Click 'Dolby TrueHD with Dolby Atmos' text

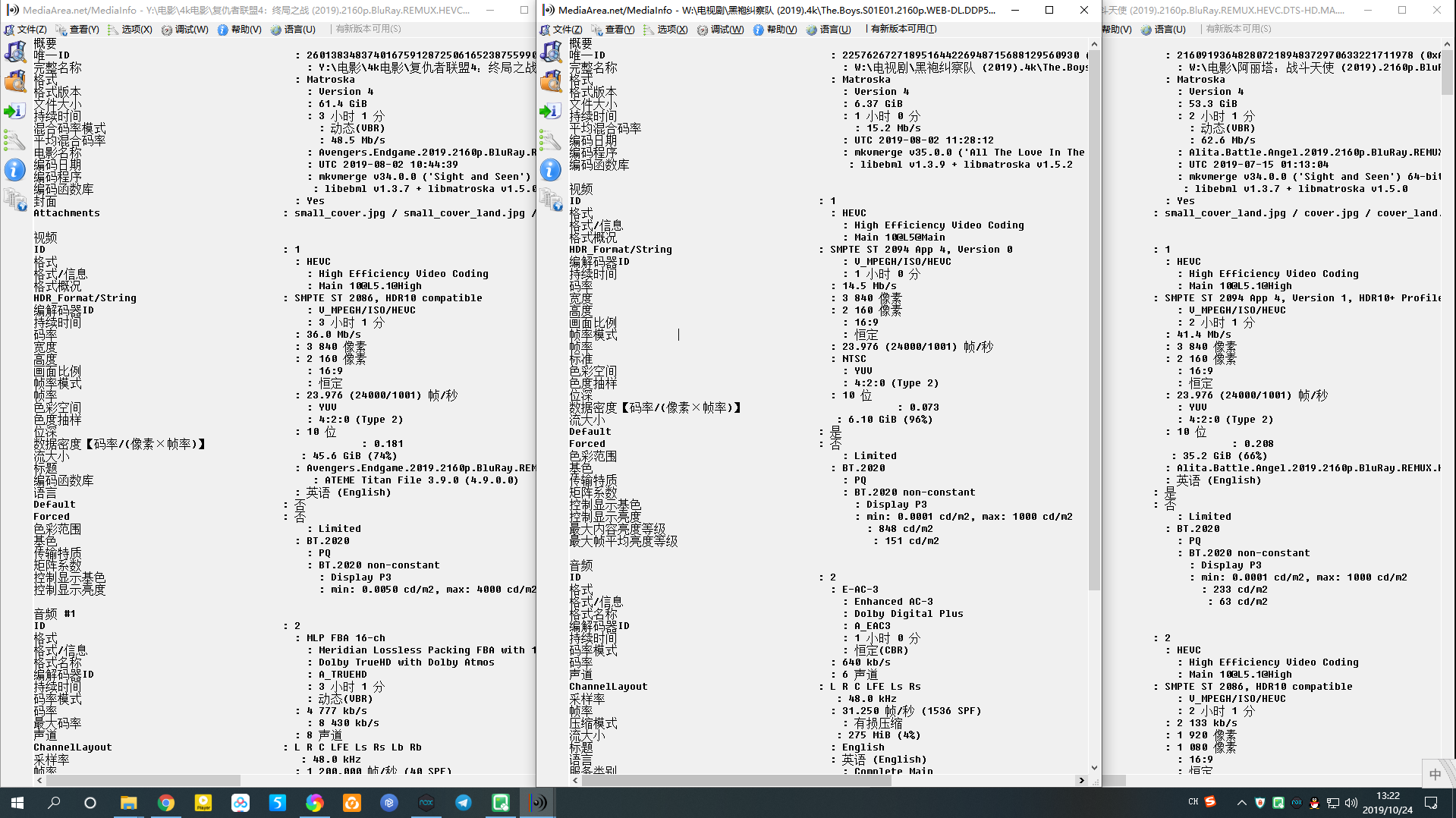(407, 662)
